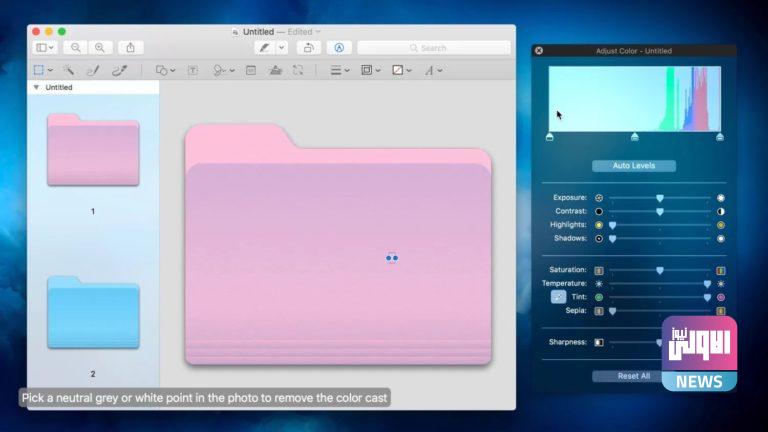768x432 pixels.
Task: Open the Share button in the toolbar
Action: 130,47
